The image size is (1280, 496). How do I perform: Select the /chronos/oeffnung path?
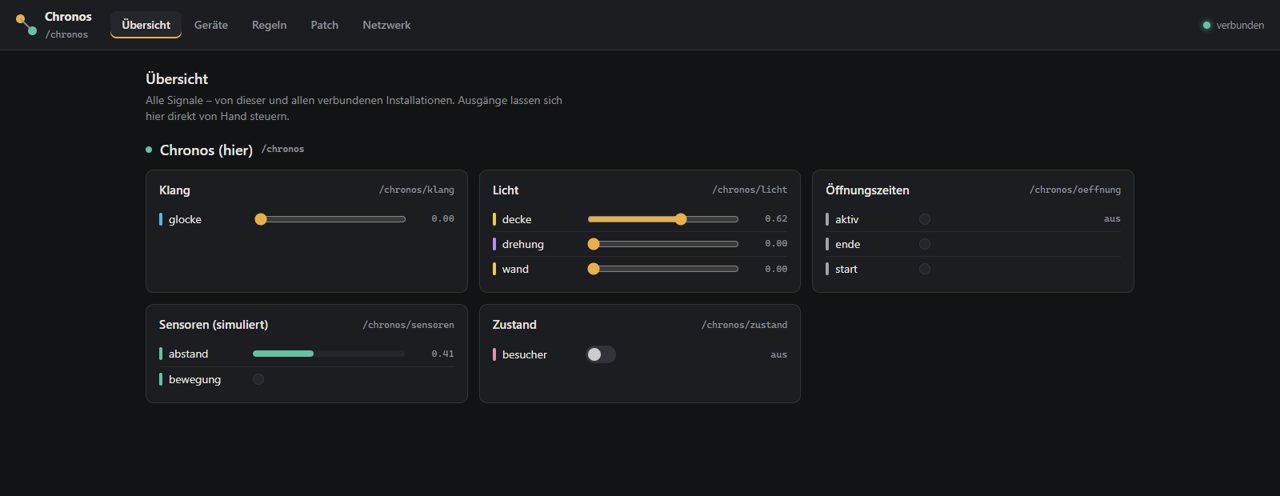1075,190
